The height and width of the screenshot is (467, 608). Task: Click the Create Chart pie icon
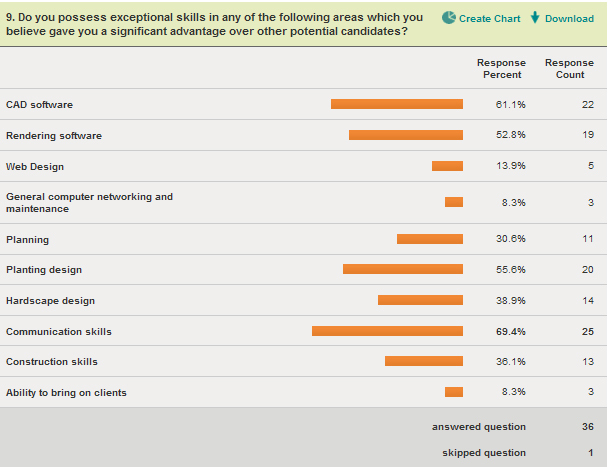449,18
